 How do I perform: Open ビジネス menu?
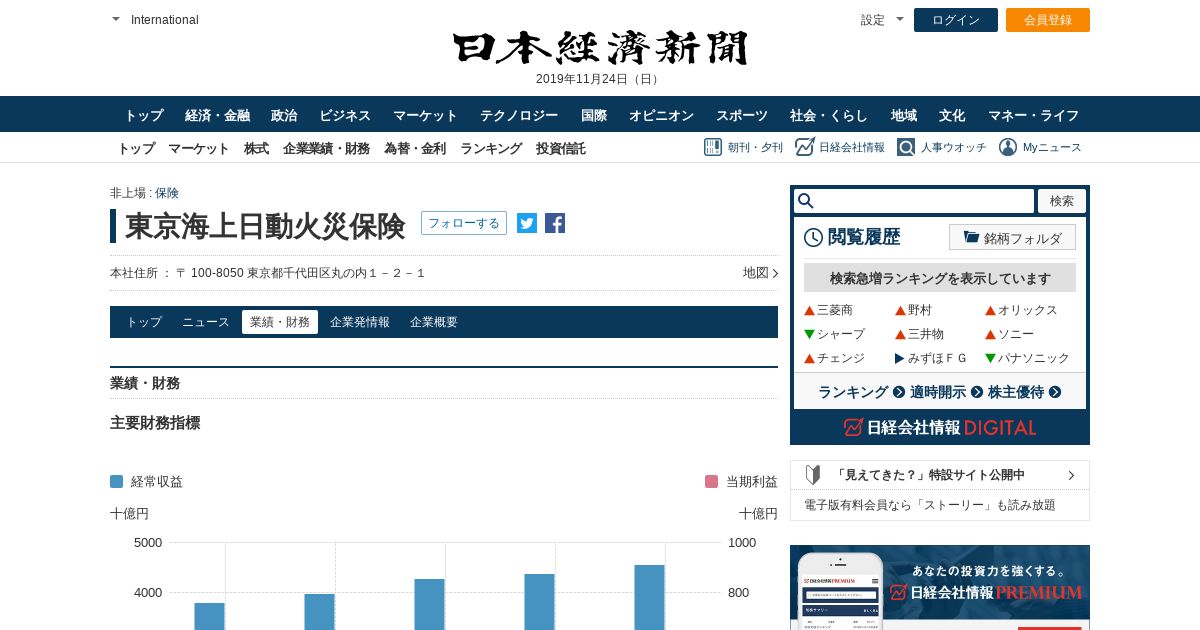[345, 115]
